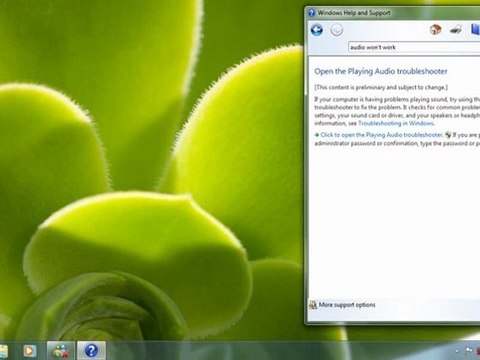Viewport: 480px width, 360px height.
Task: Click to open the Playing Audio troubleshooter
Action: pos(381,135)
